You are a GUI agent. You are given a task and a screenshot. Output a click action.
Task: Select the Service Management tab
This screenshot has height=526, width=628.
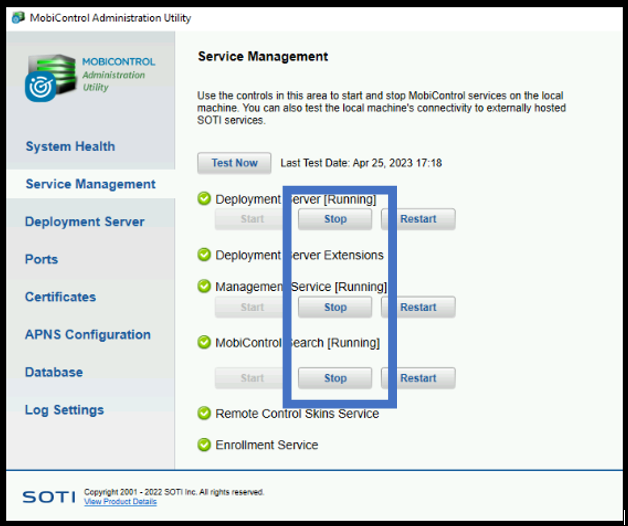90,184
